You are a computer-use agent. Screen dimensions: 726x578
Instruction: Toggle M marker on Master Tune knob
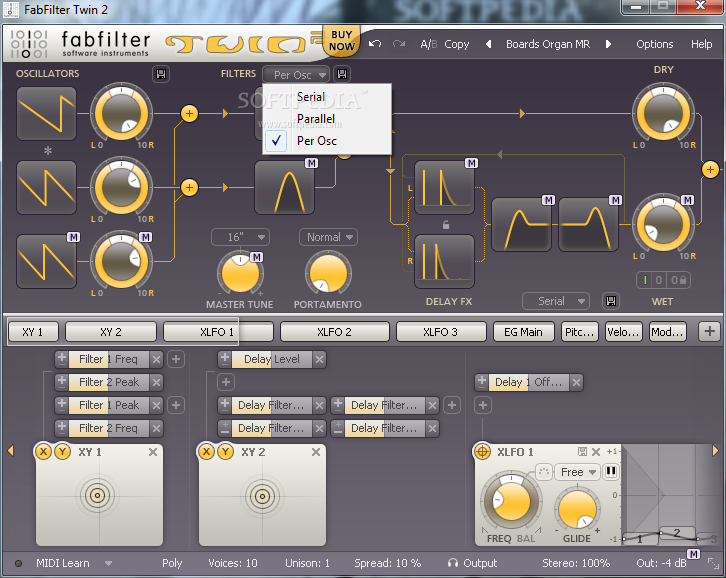click(257, 257)
